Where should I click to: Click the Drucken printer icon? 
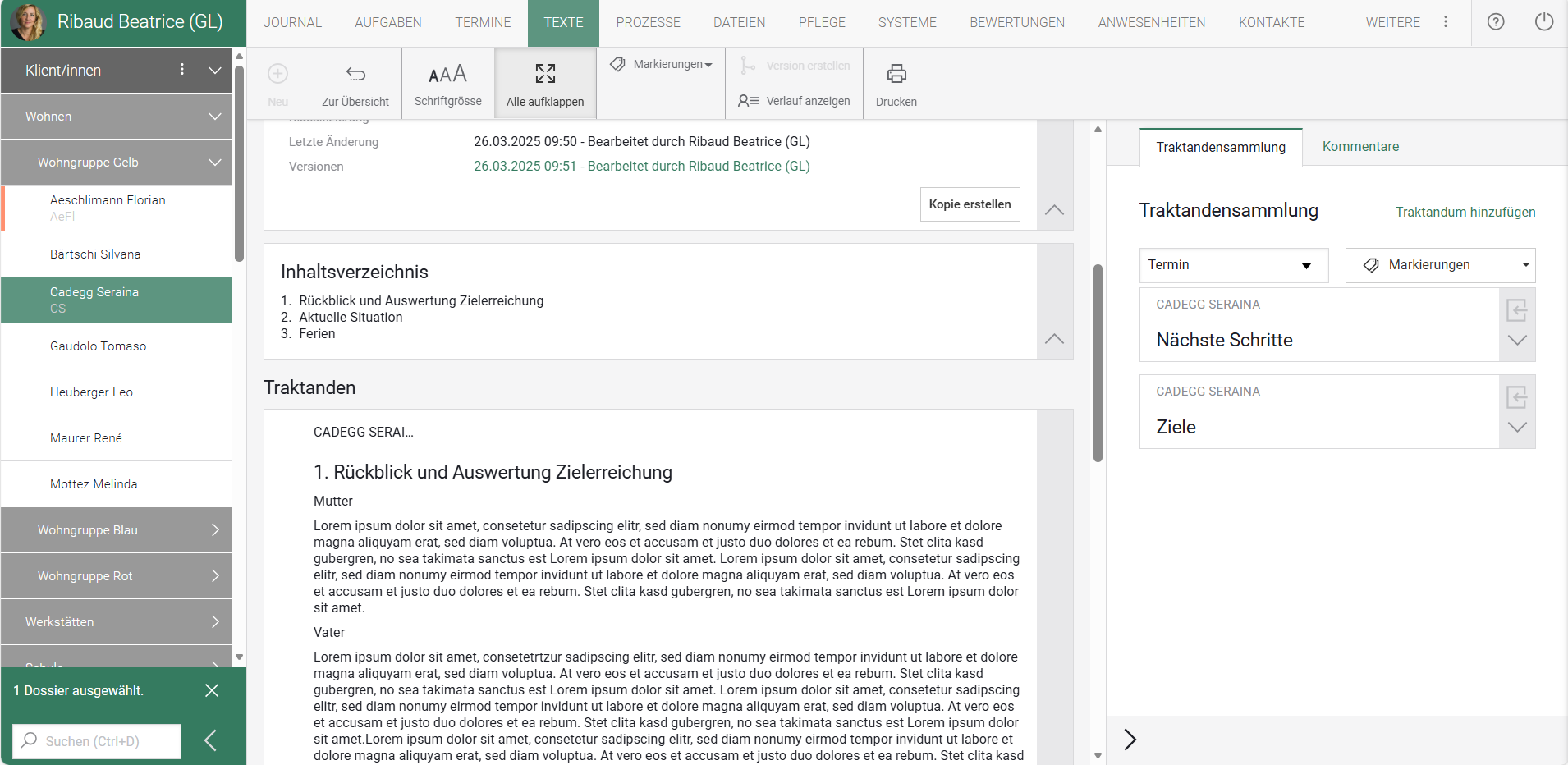pos(896,75)
